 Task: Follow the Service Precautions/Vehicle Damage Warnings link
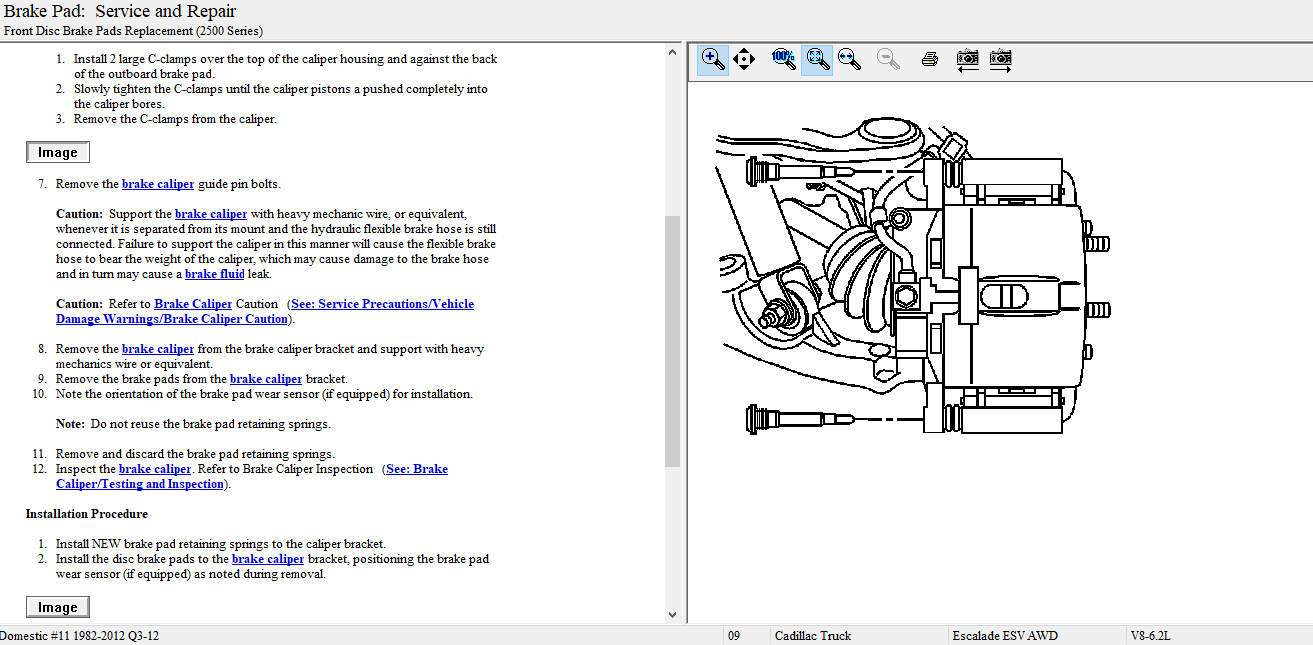[x=382, y=304]
